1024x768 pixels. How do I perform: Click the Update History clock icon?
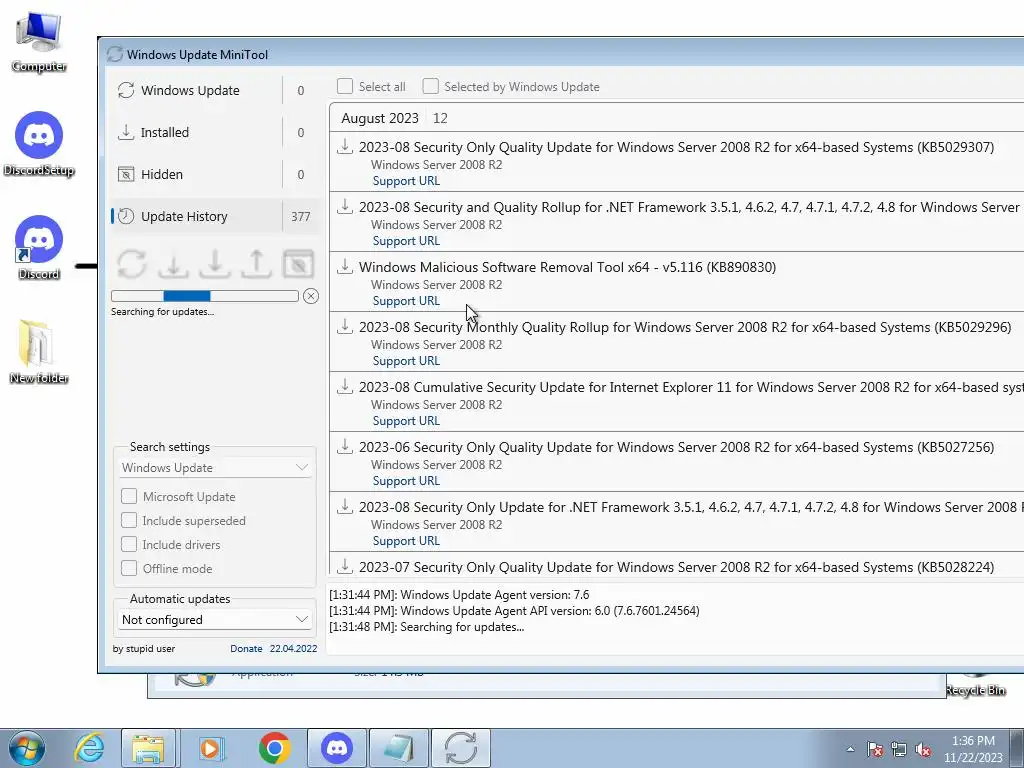[126, 216]
